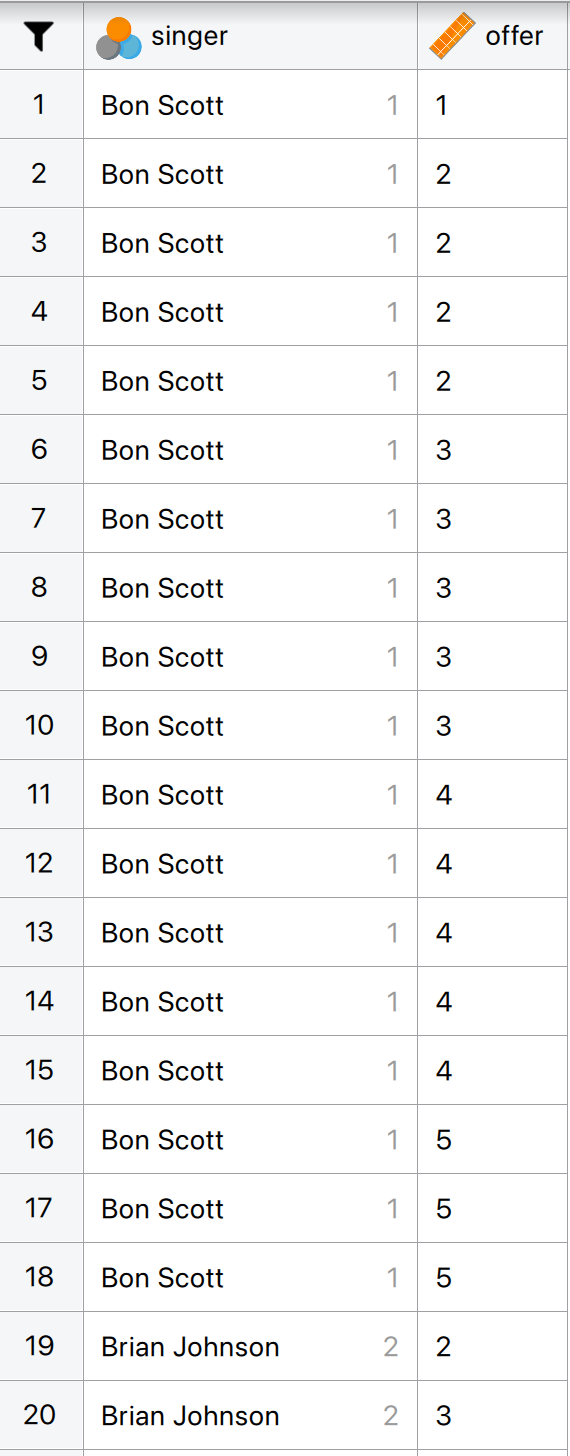This screenshot has height=1456, width=570.
Task: Select row number 1
Action: [x=39, y=105]
